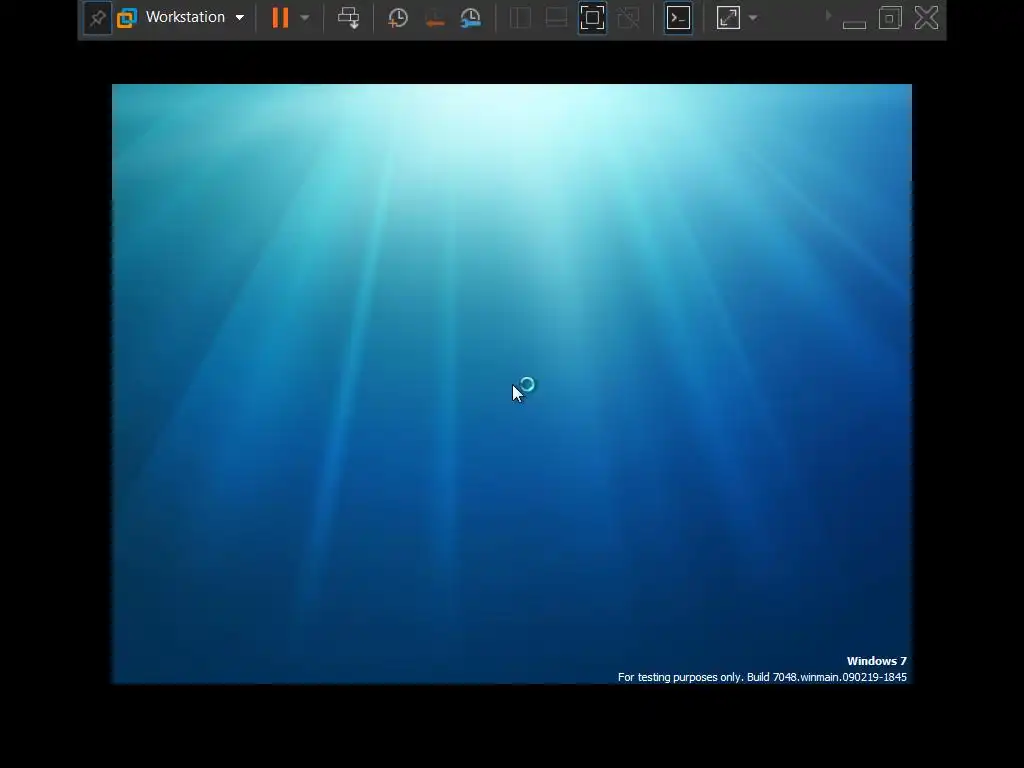Image resolution: width=1024 pixels, height=768 pixels.
Task: Send Ctrl+Alt+Del to the VM
Action: [348, 18]
